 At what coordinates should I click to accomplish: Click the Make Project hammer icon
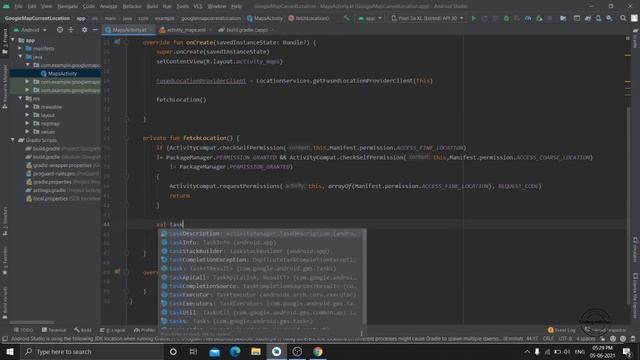347,18
